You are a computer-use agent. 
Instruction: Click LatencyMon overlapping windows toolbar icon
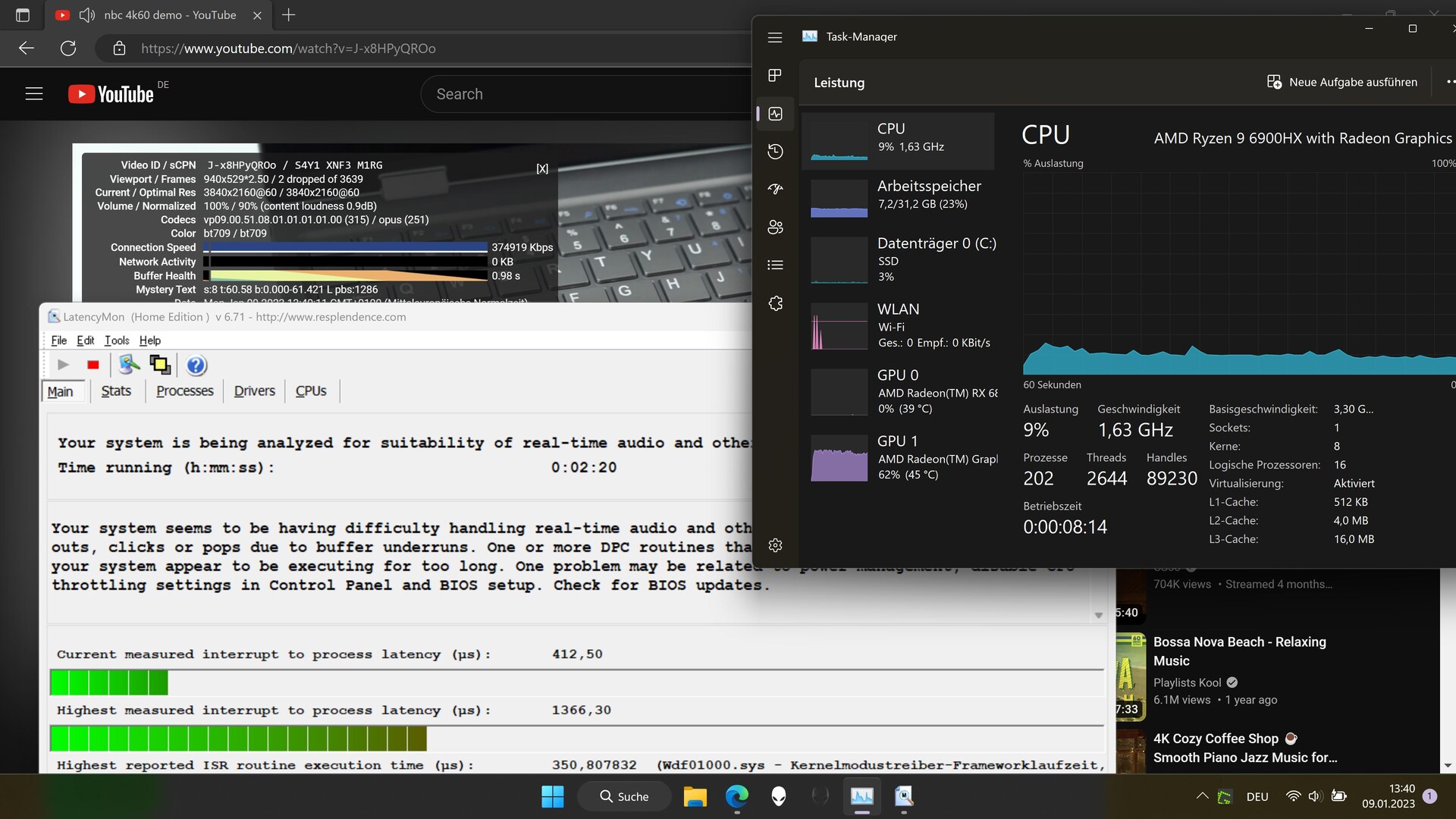point(160,365)
